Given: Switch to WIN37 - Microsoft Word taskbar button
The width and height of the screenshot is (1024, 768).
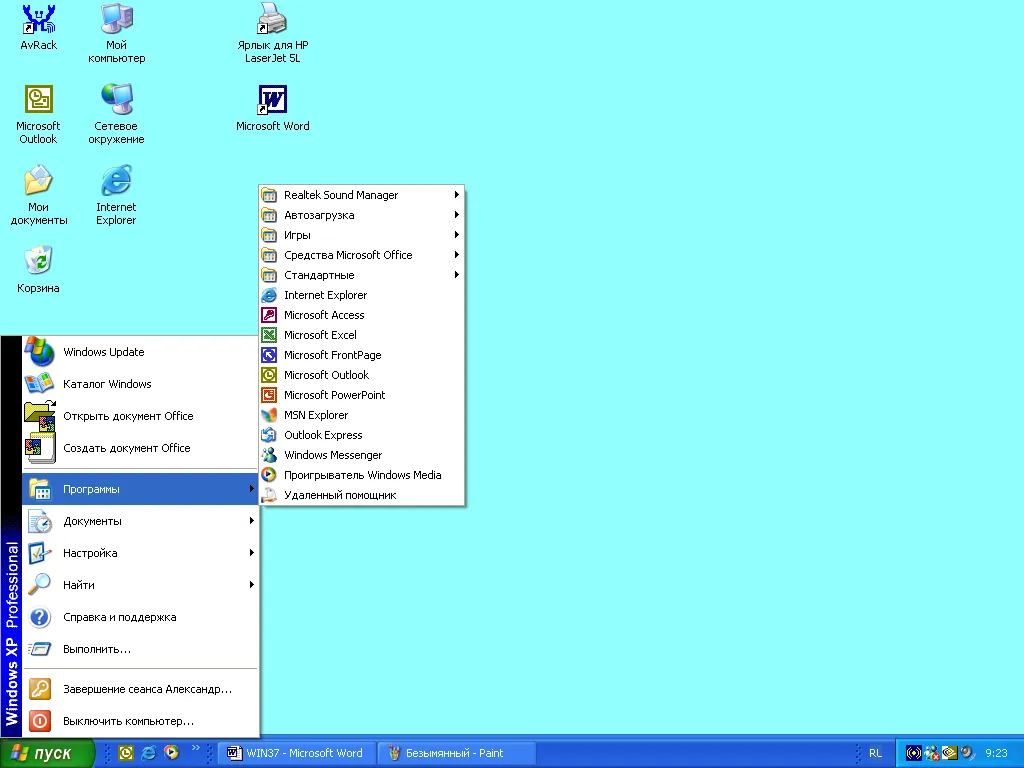Looking at the screenshot, I should tap(296, 753).
